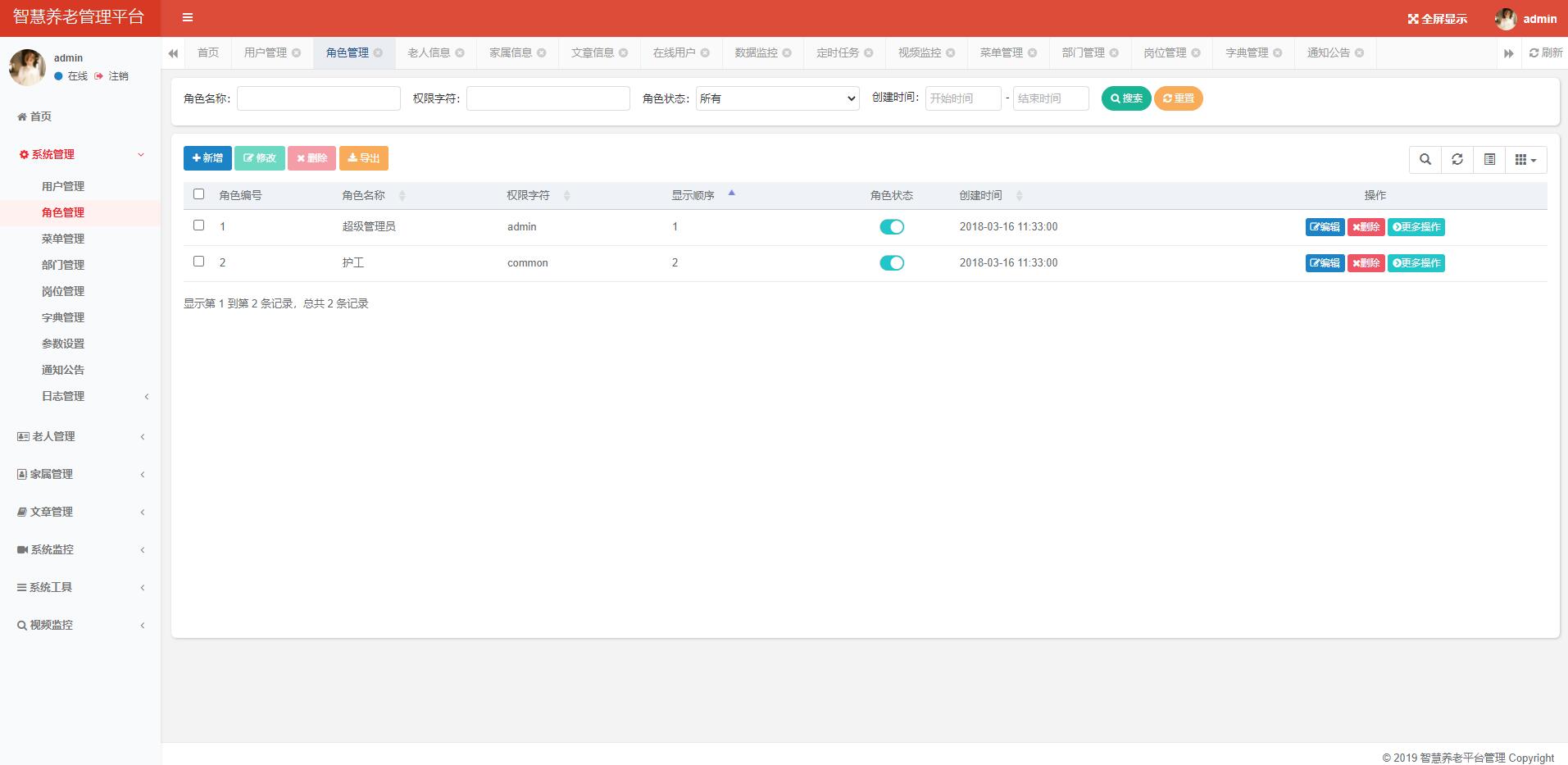Sort by 角色名称 column sort arrows
This screenshot has height=765, width=1568.
[402, 195]
